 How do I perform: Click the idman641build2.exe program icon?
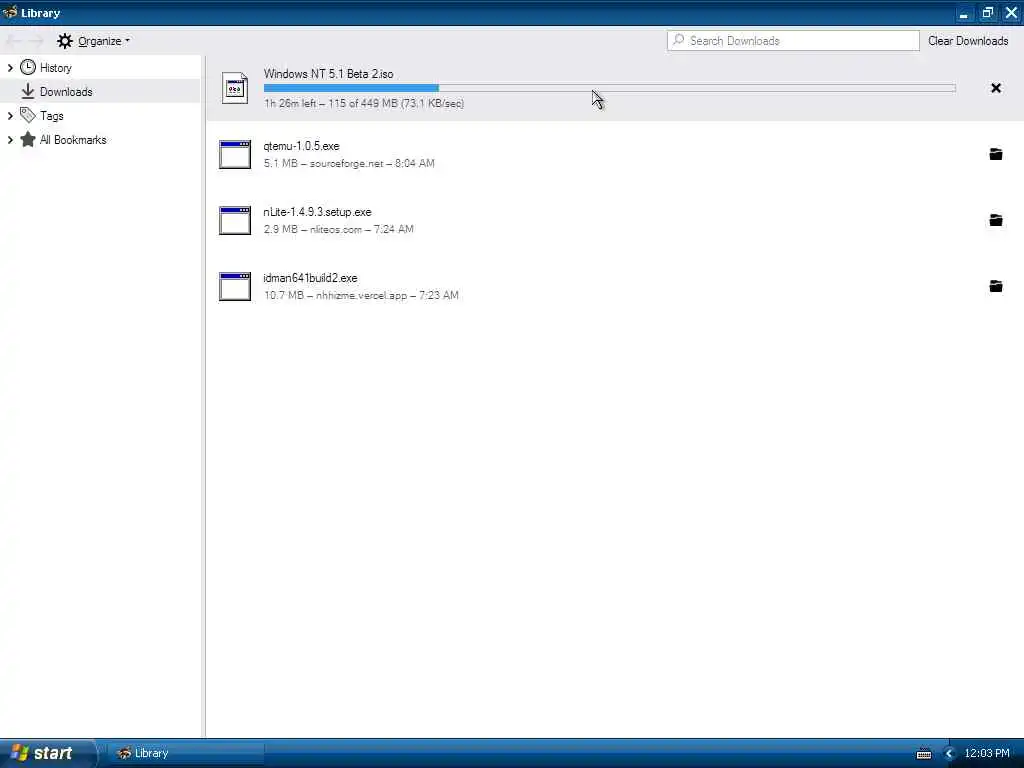(235, 286)
